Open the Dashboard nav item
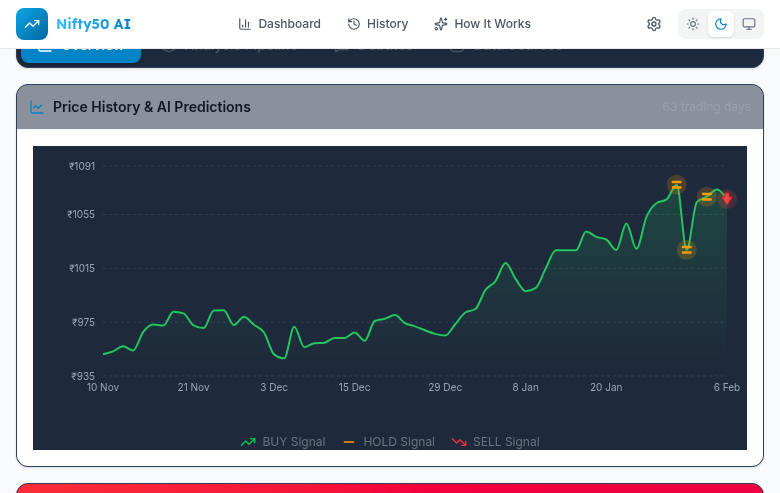The height and width of the screenshot is (493, 780). 279,24
